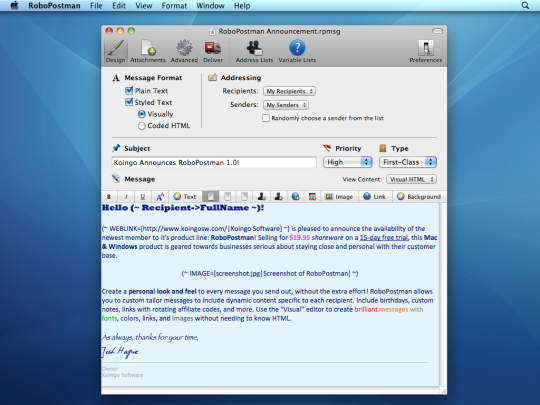Click the pencil icon beside Addressing
Viewport: 540px width, 405px height.
coord(212,77)
